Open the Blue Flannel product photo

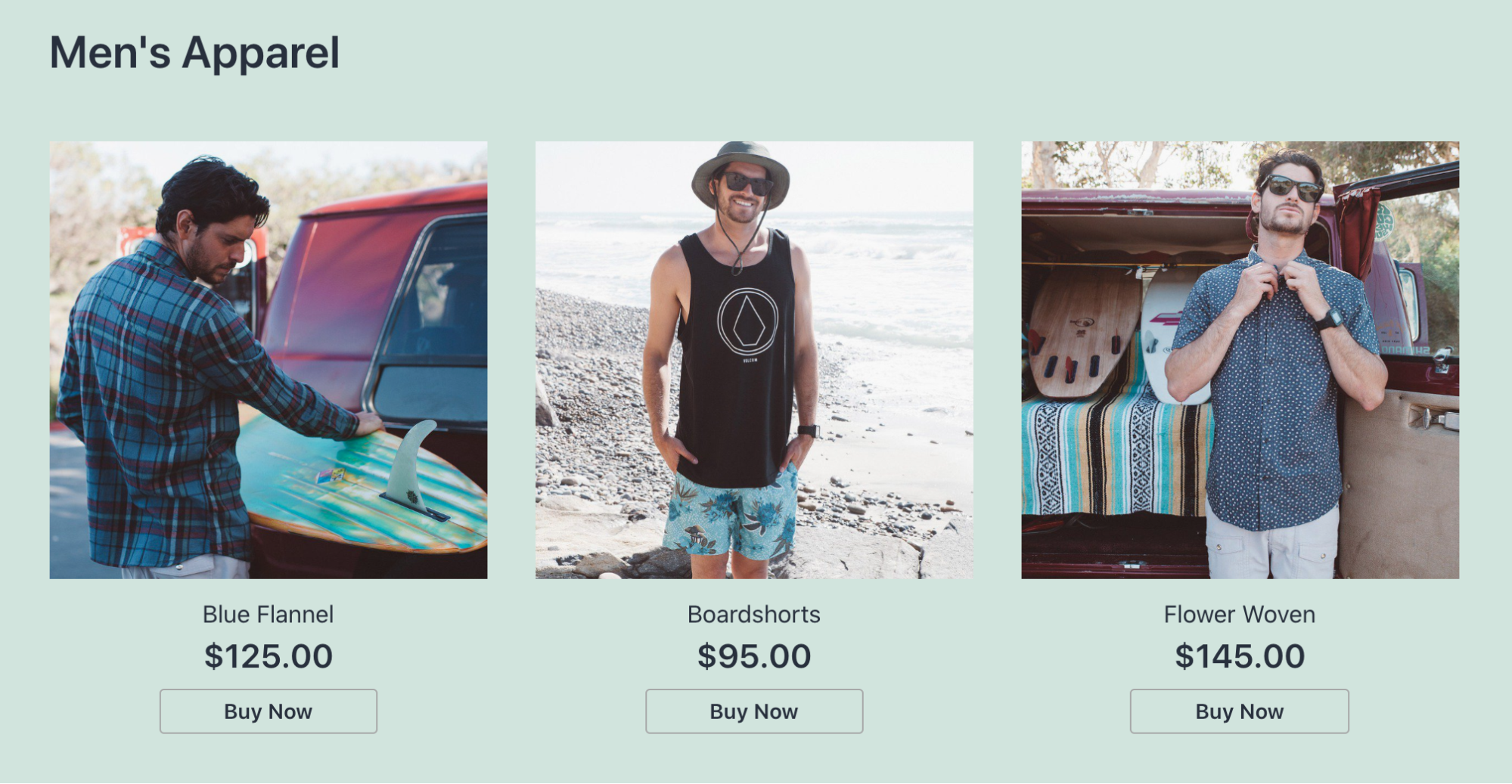(268, 360)
